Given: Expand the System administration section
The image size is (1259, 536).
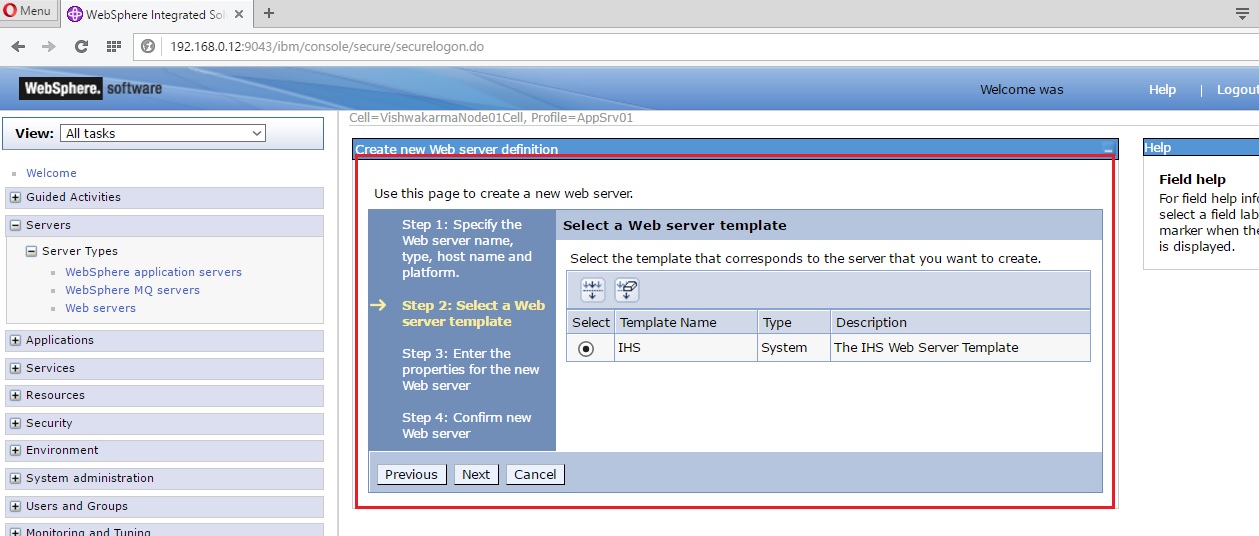Looking at the screenshot, I should [15, 479].
